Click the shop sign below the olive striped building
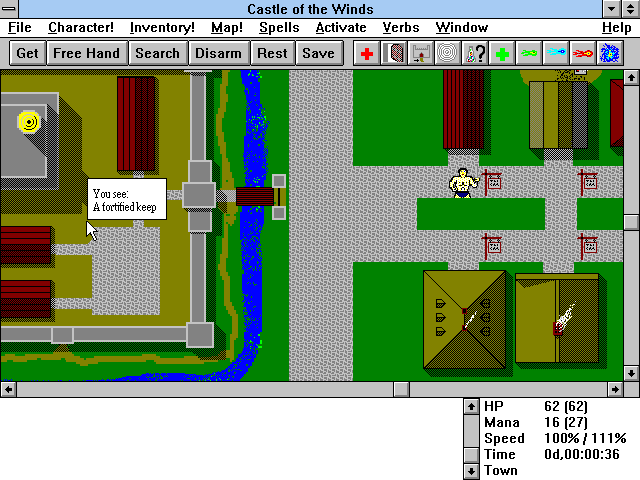Screen dimensions: 640x480 click(x=588, y=182)
